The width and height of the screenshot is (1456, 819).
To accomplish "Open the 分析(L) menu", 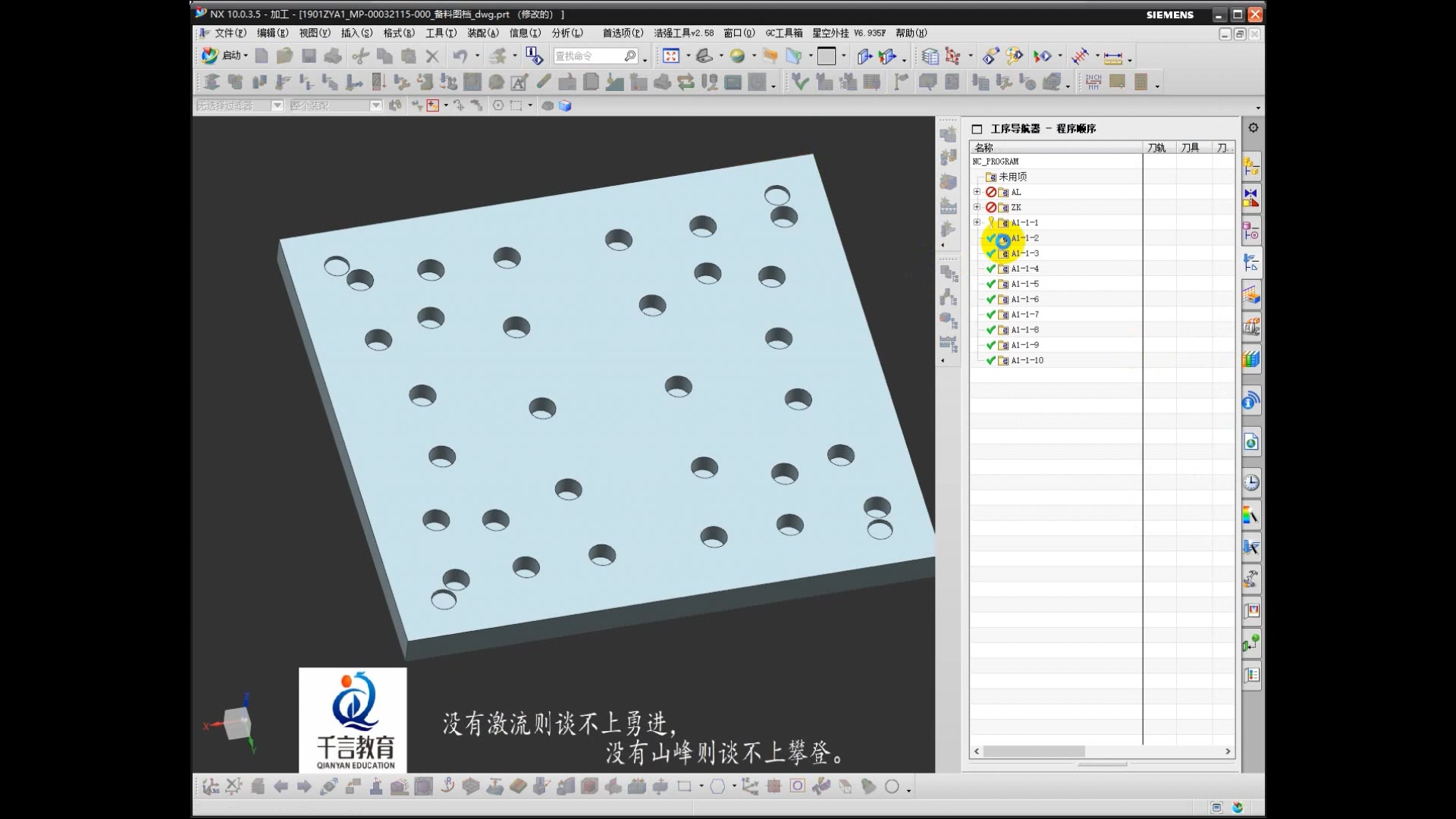I will click(x=566, y=33).
